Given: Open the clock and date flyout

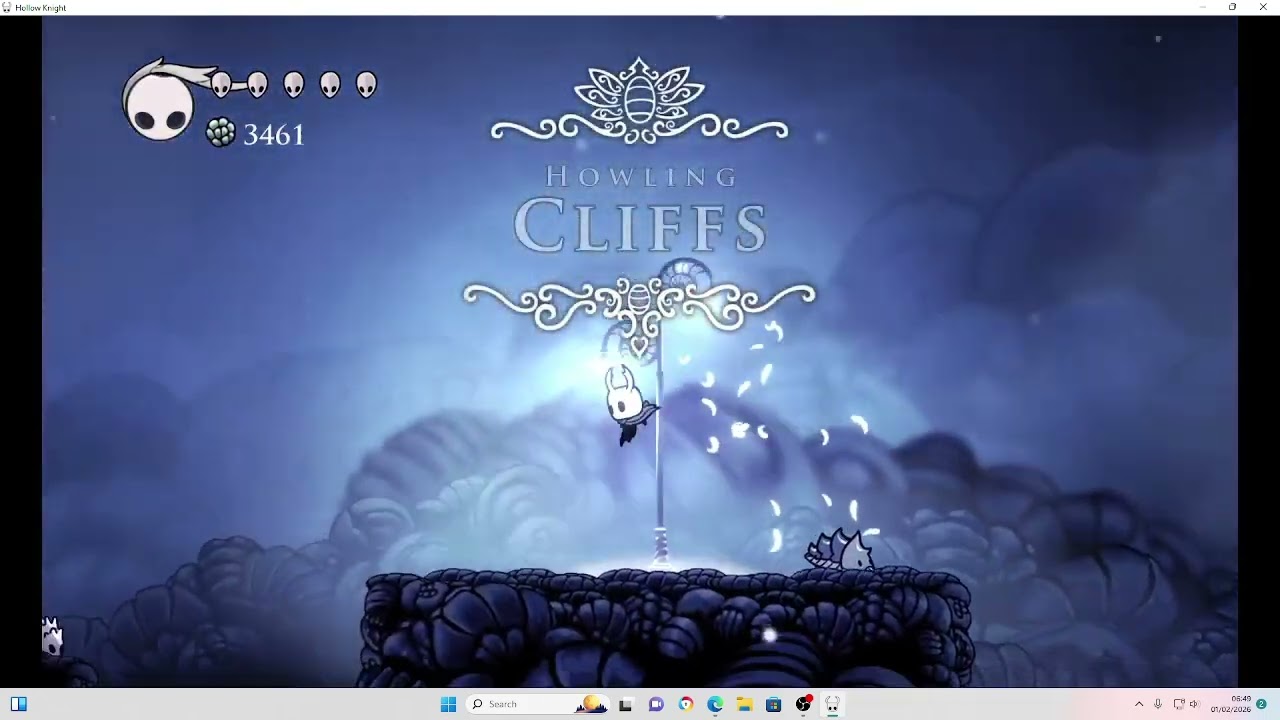Looking at the screenshot, I should click(x=1231, y=704).
